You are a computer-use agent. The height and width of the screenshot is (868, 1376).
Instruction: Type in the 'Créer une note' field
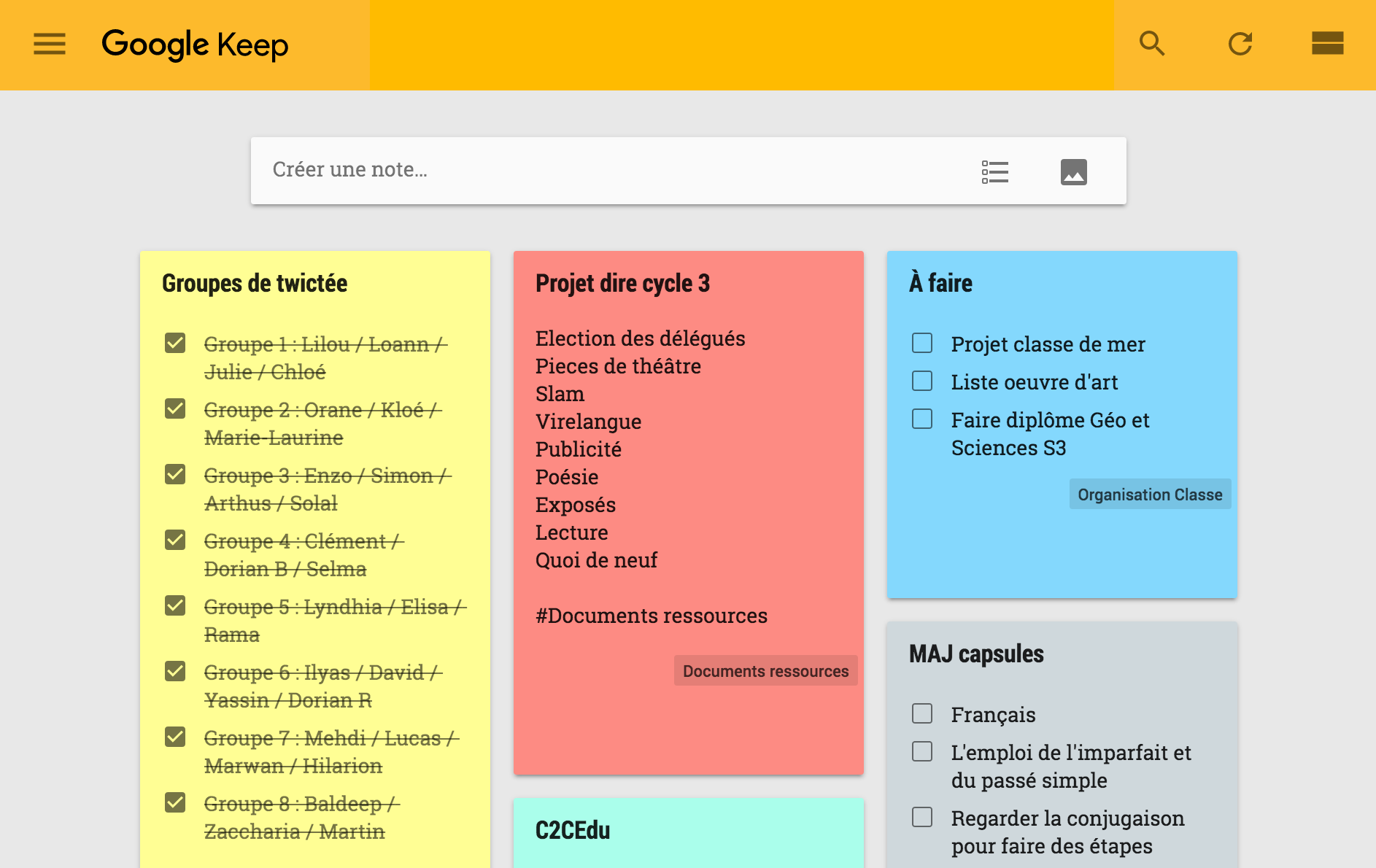point(584,170)
